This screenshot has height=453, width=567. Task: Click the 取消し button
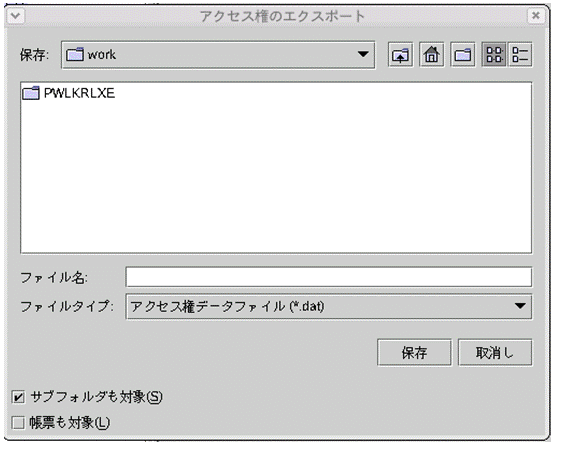[495, 352]
